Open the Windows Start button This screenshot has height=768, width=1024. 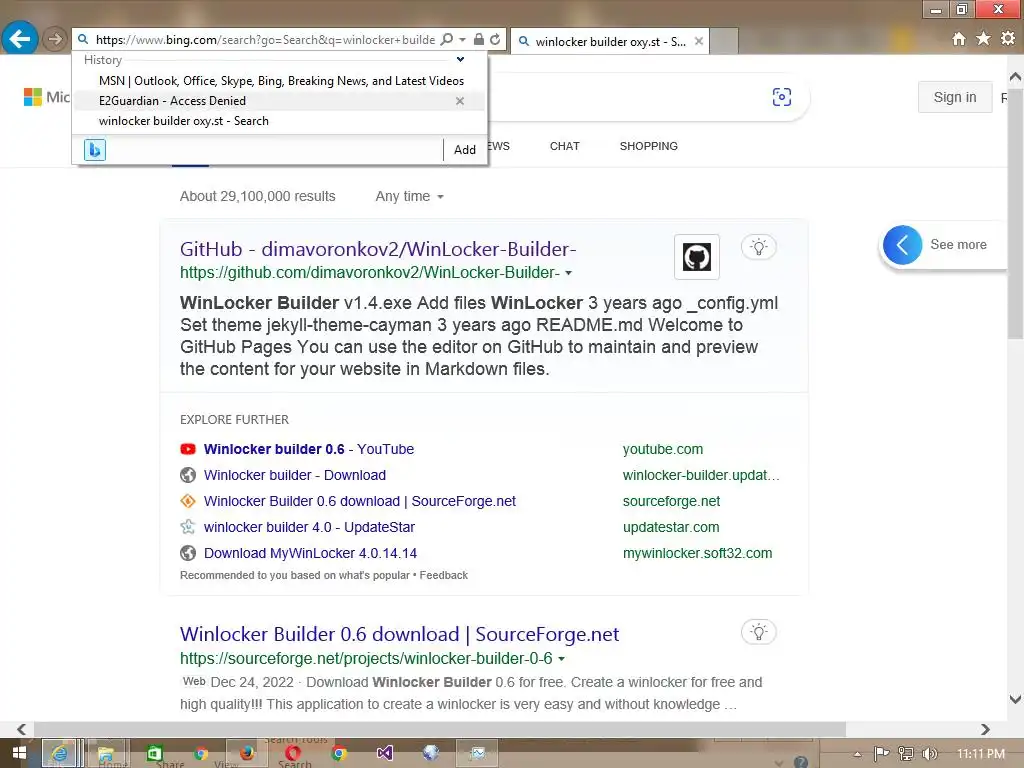(19, 753)
